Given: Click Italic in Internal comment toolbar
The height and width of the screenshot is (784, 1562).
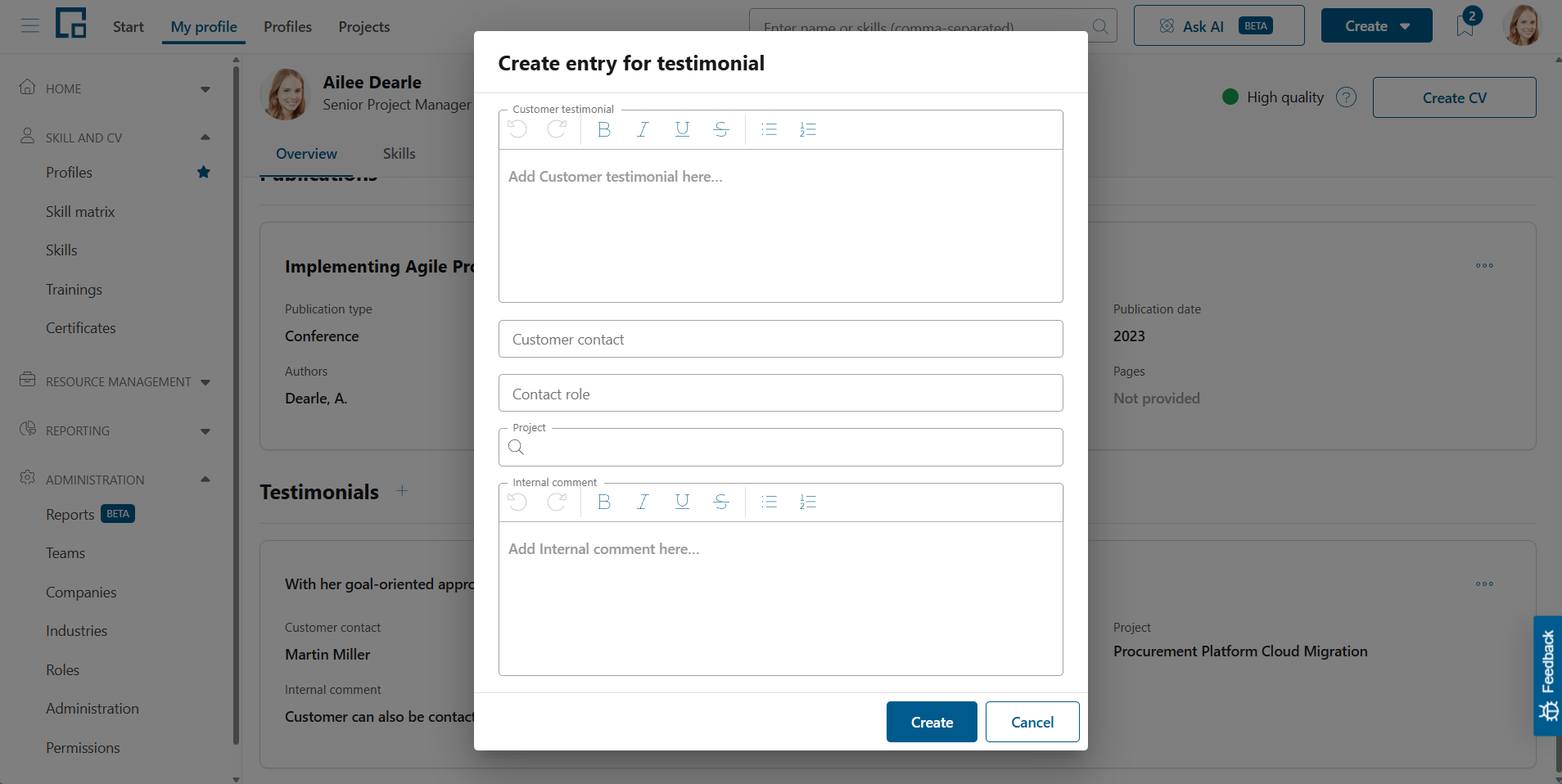Looking at the screenshot, I should (643, 502).
